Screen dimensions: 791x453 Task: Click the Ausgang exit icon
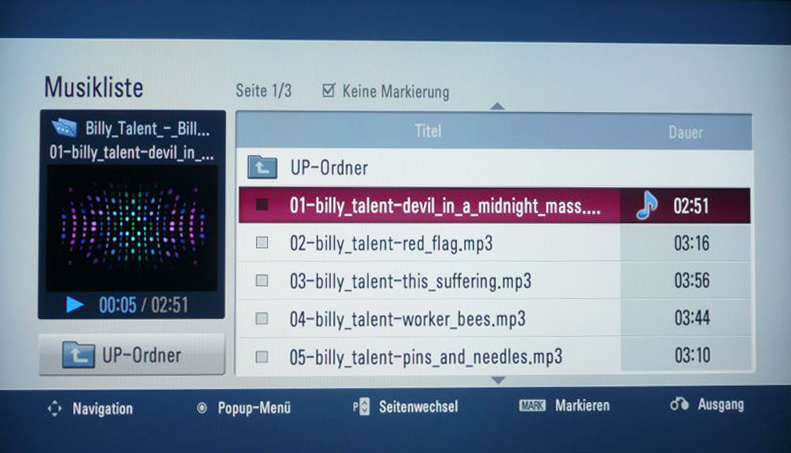pos(679,404)
